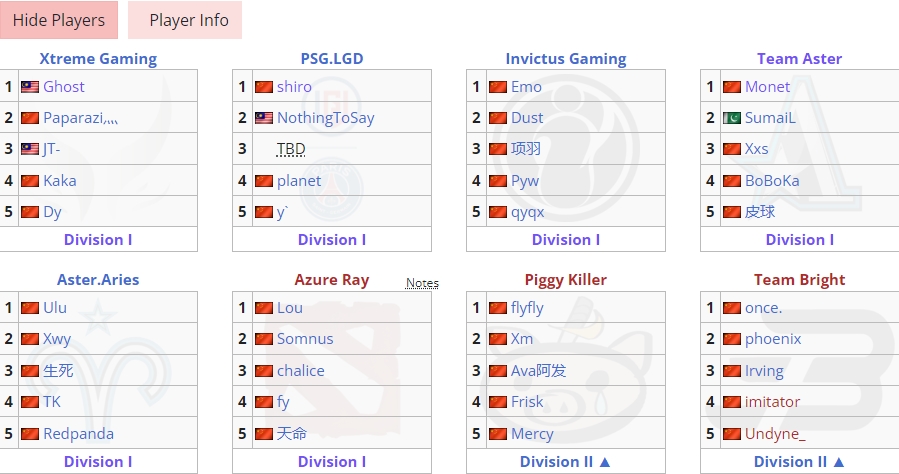
Task: Open the Notes link near Azure Ray
Action: tap(422, 283)
